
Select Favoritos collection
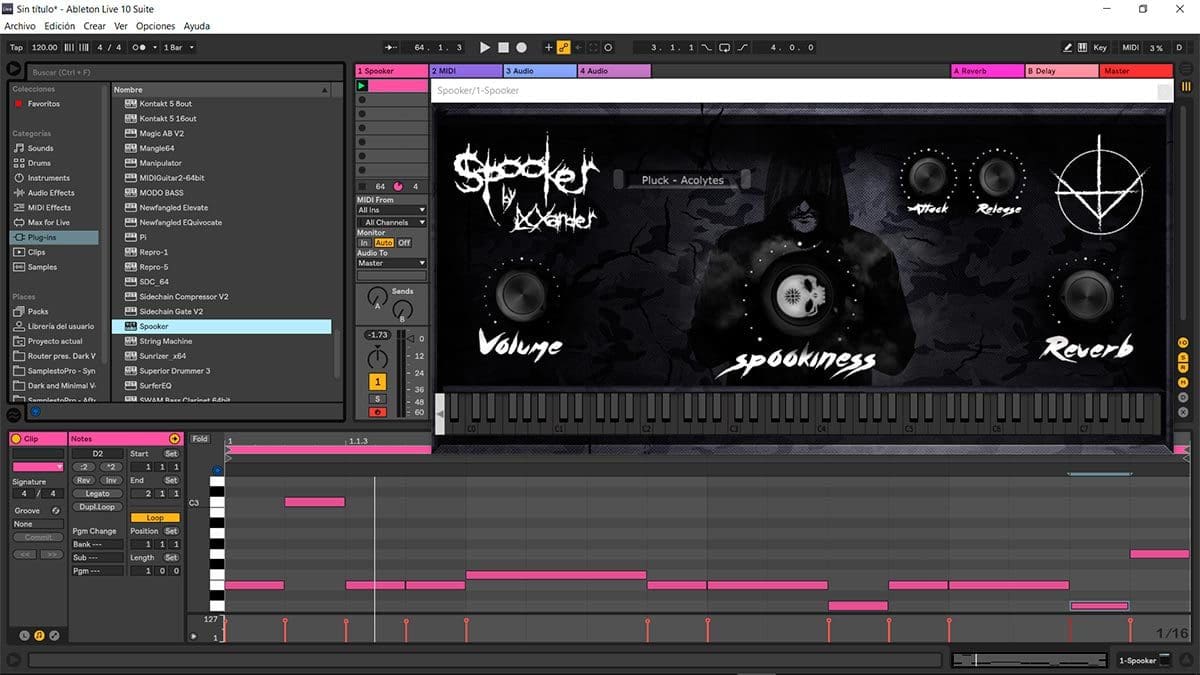43,104
